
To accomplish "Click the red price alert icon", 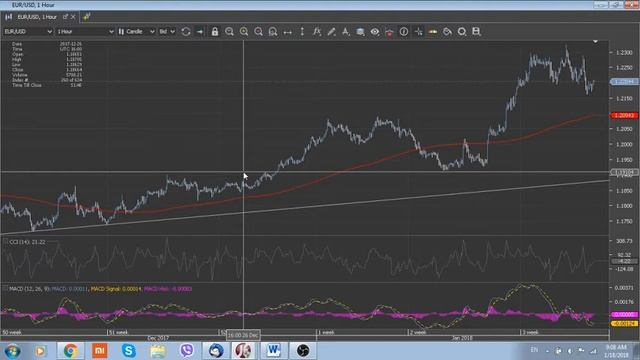I will 389,32.
